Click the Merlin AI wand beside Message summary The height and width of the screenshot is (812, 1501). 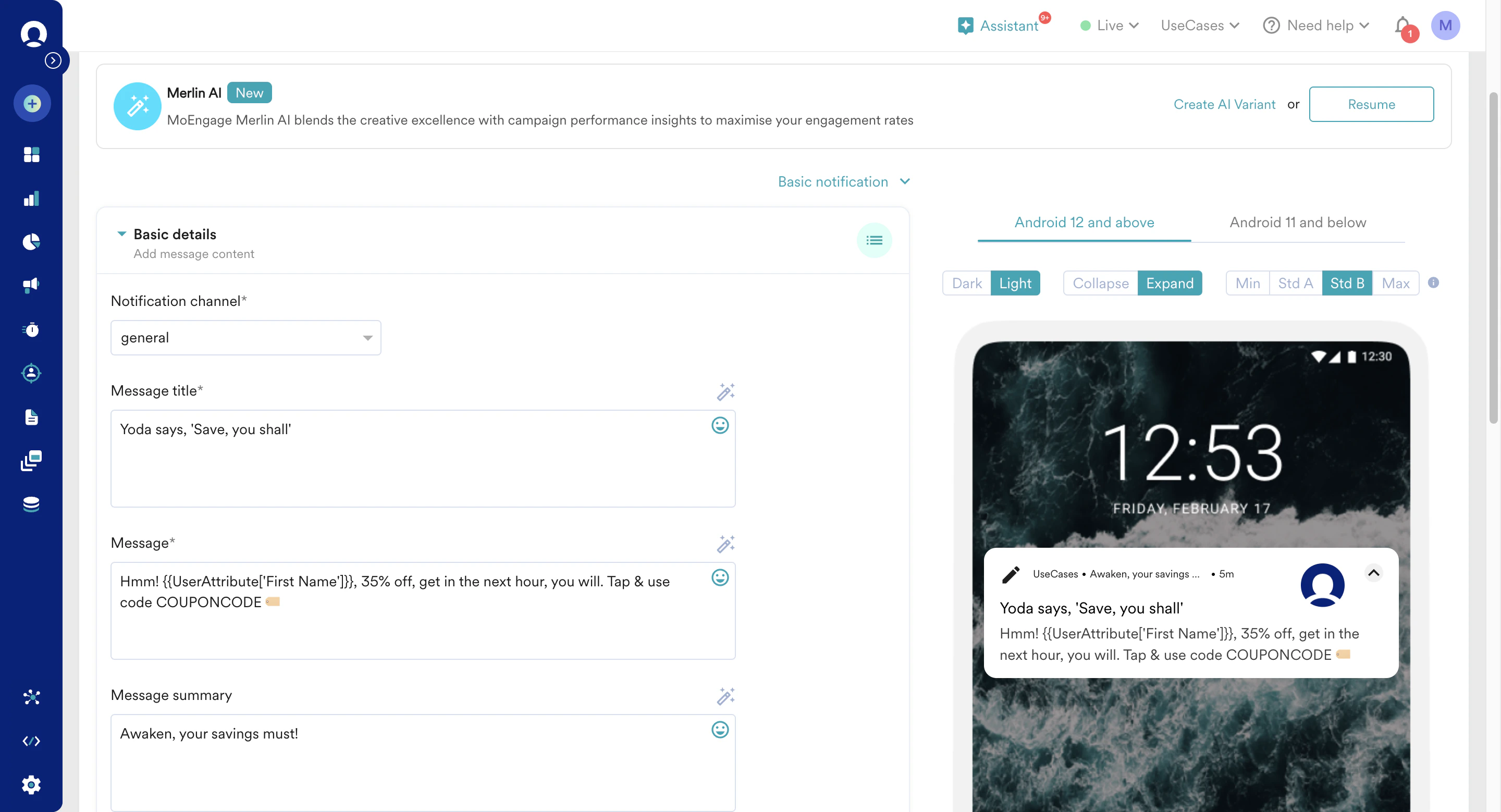pos(725,695)
